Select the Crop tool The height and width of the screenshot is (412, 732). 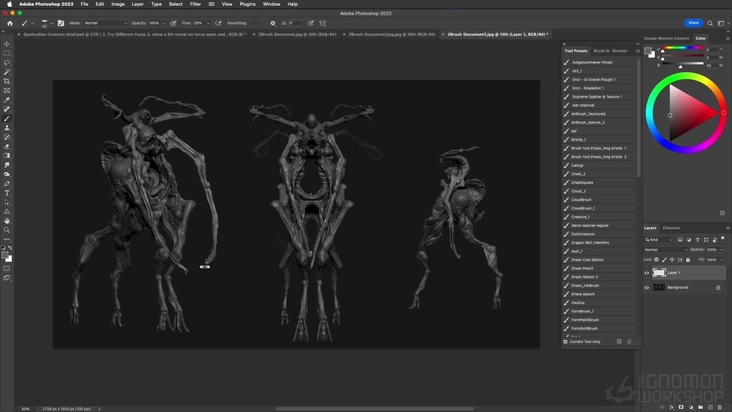point(7,81)
